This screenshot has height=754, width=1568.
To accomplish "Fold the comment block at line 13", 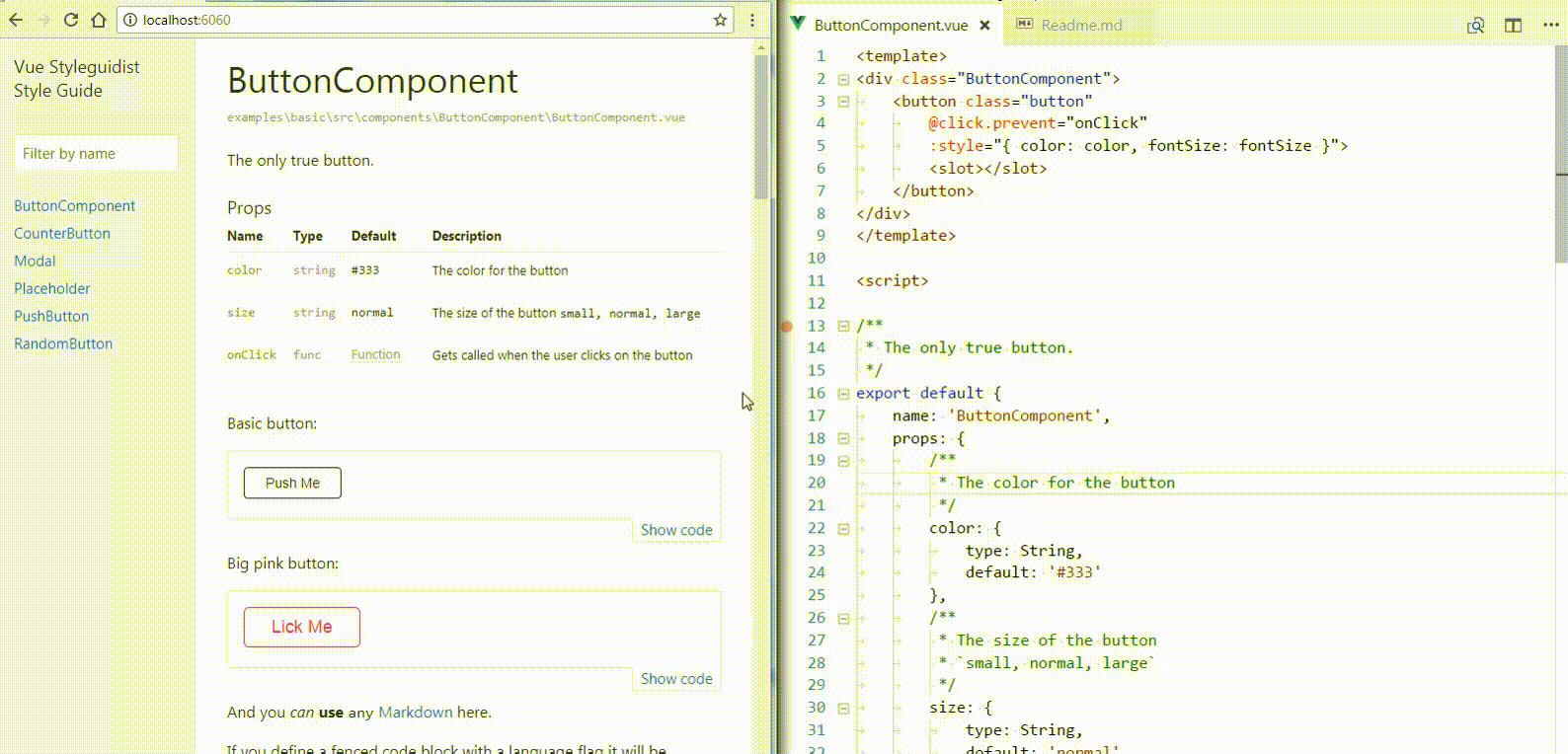I will 843,326.
